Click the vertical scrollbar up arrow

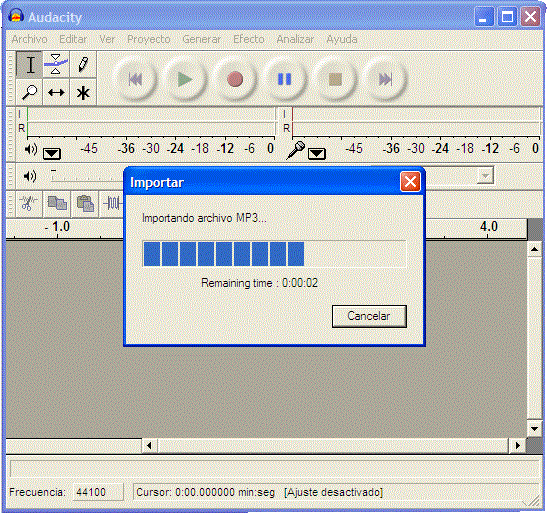(x=534, y=249)
